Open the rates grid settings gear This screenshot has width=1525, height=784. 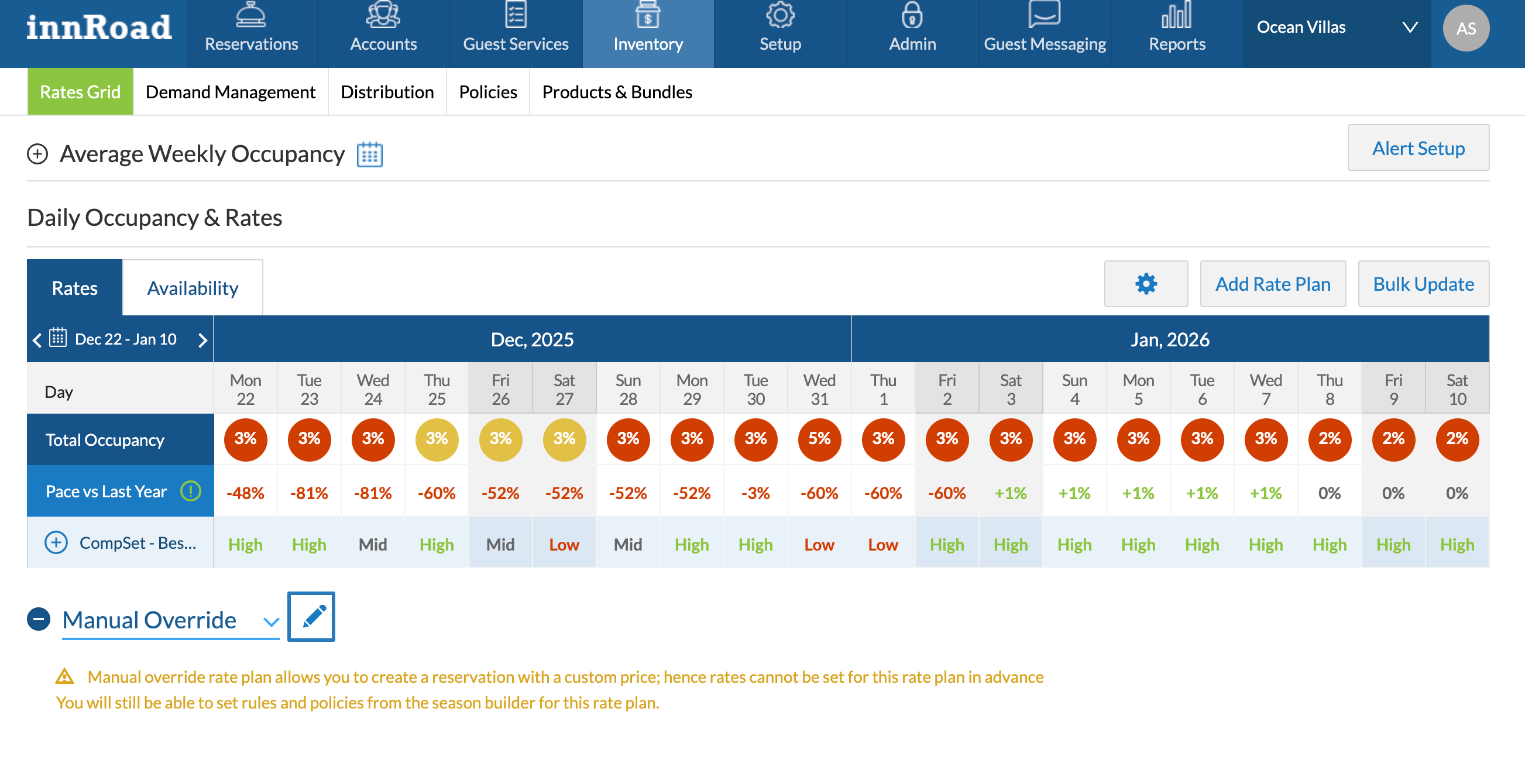click(1146, 284)
